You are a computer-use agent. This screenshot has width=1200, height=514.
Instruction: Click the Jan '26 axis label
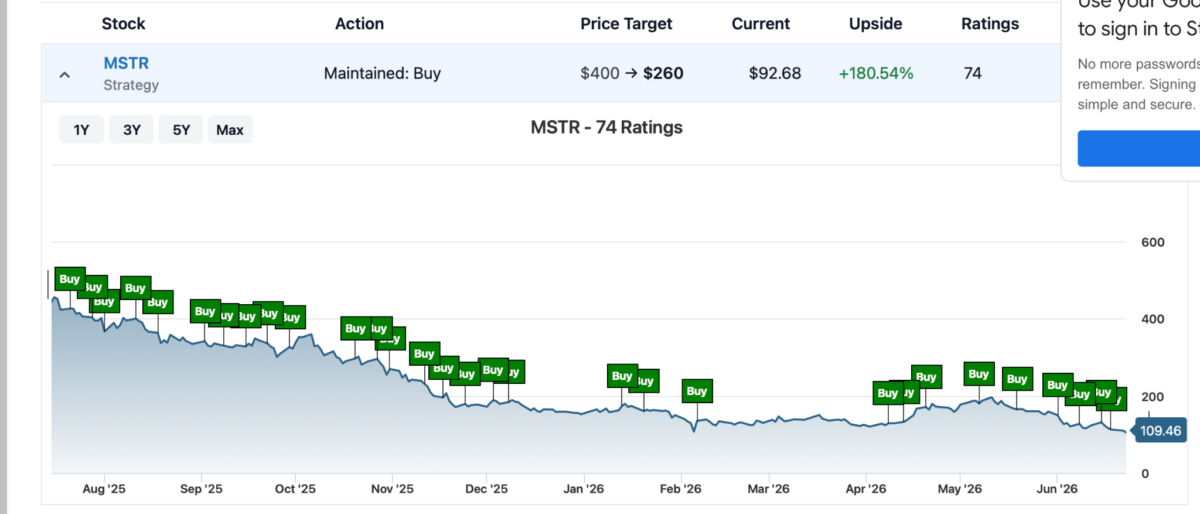[584, 489]
